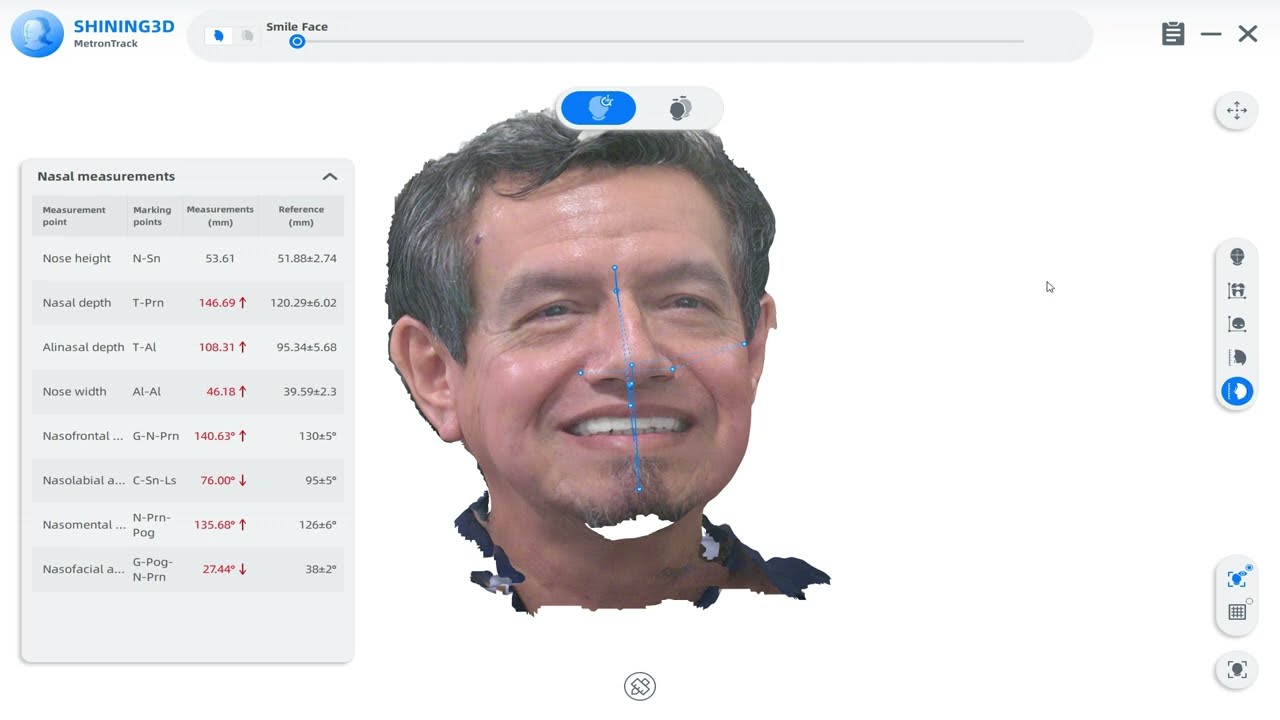Select the Nasofrontal angle row label
This screenshot has height=720, width=1280.
point(83,436)
